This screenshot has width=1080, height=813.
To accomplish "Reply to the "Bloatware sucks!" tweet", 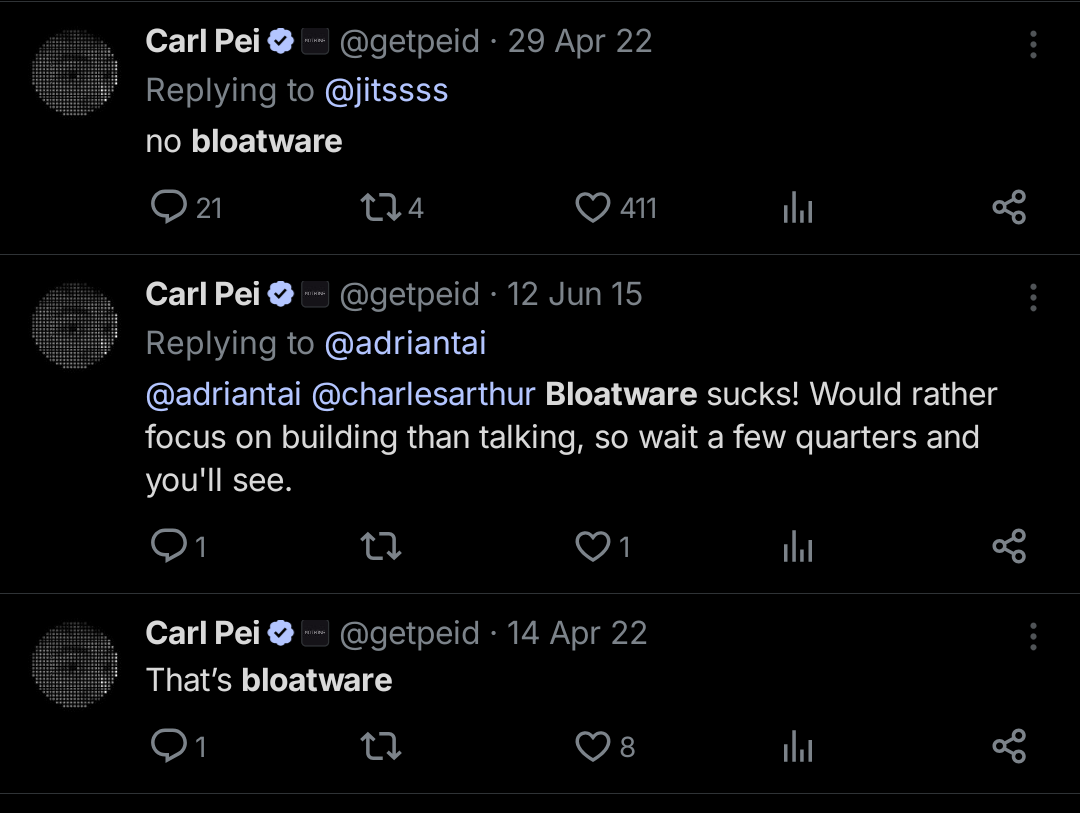I will (x=169, y=546).
